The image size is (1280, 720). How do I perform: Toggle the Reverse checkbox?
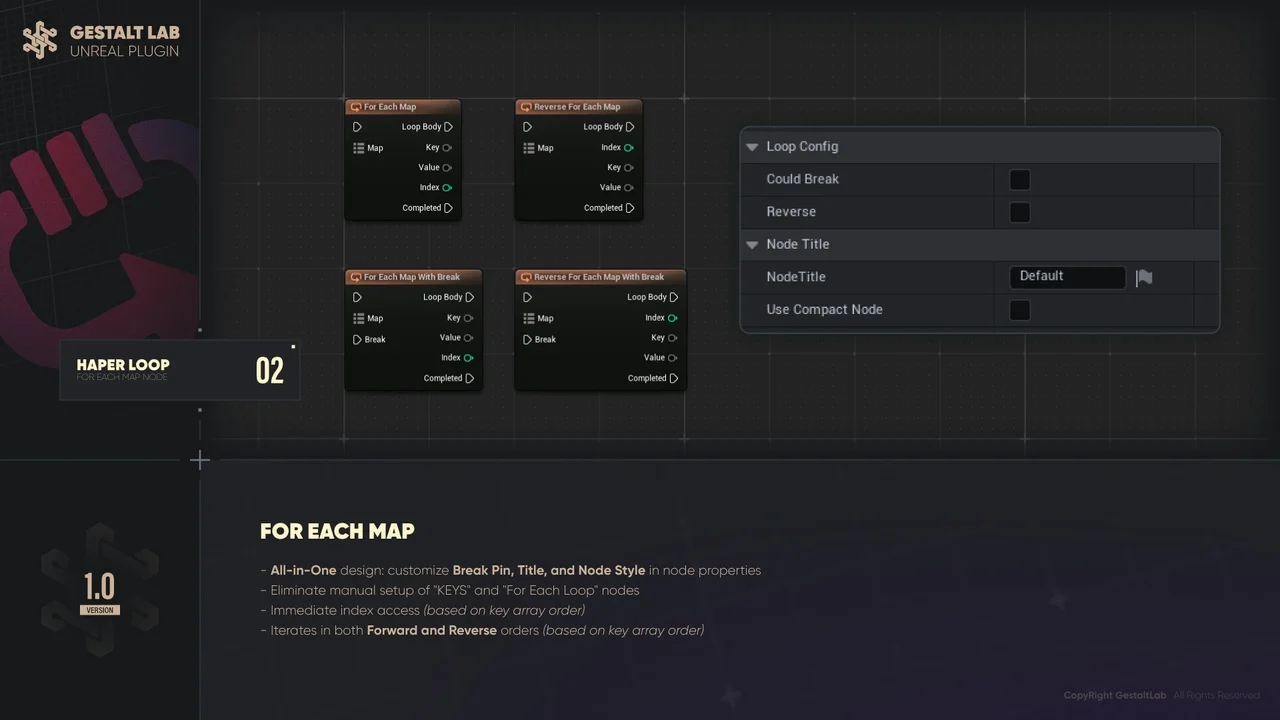tap(1019, 212)
